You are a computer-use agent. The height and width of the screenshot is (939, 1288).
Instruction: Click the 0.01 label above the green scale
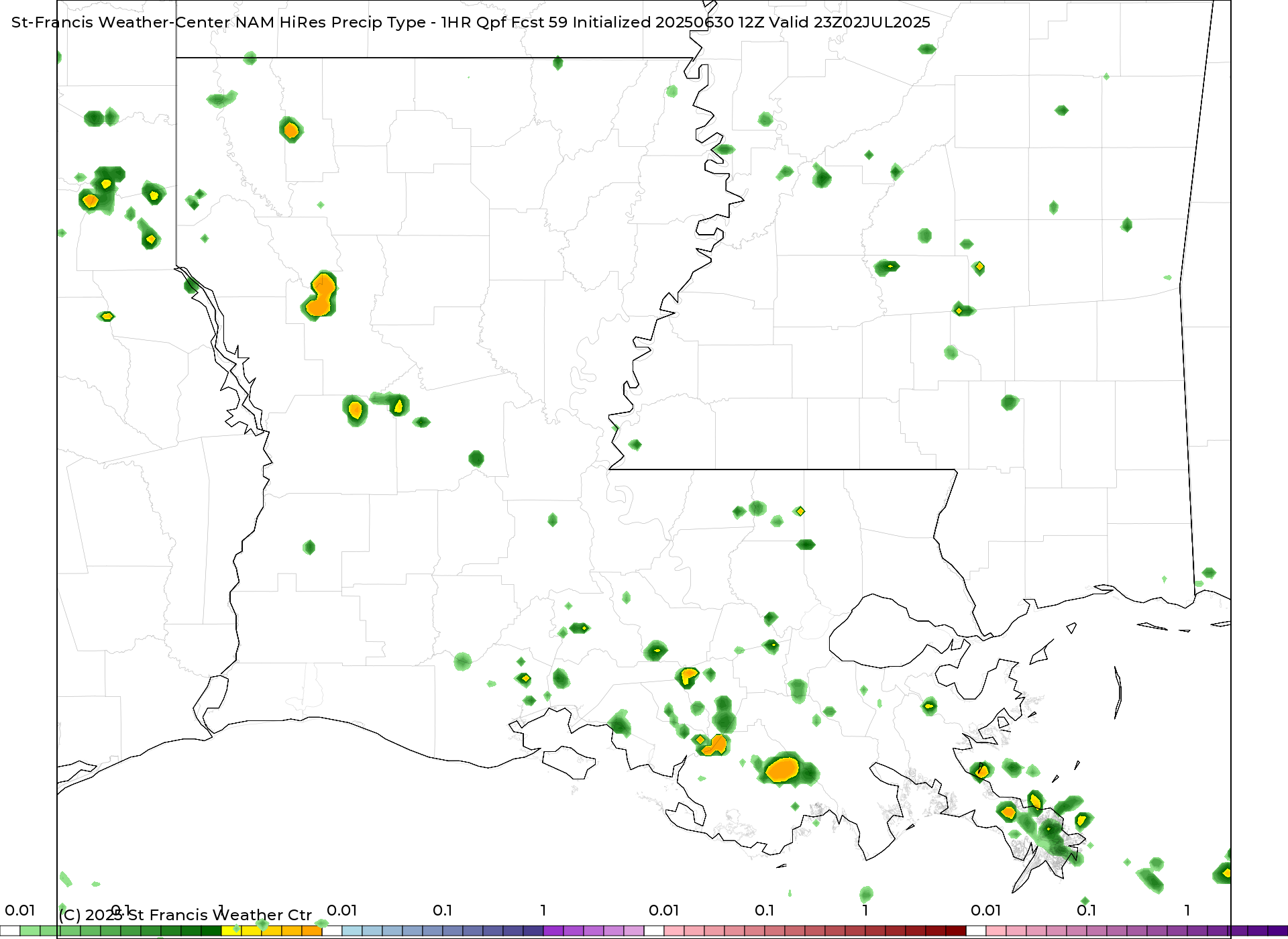19,910
